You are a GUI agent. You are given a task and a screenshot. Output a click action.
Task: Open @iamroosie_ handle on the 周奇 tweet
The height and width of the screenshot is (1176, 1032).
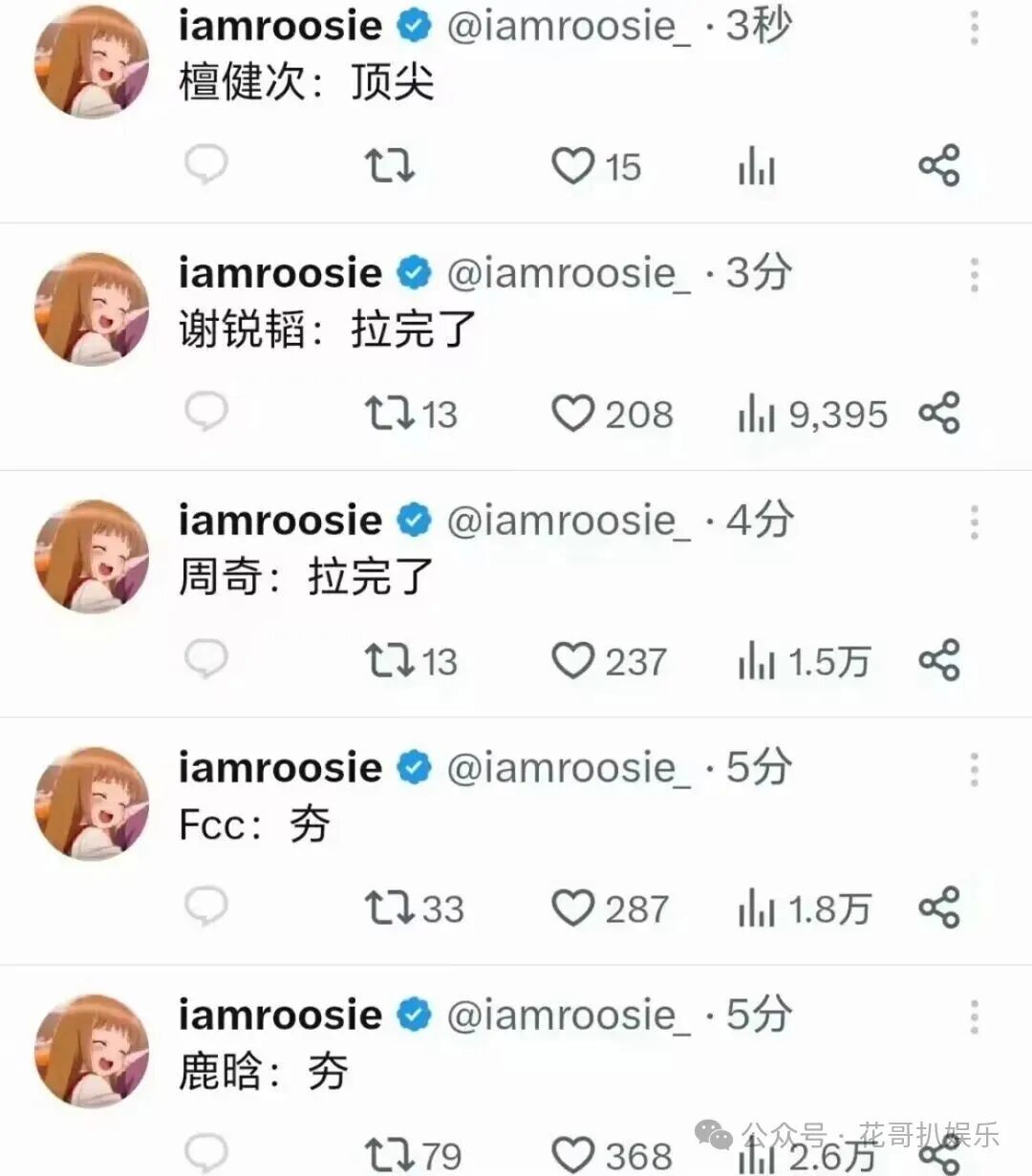point(569,521)
